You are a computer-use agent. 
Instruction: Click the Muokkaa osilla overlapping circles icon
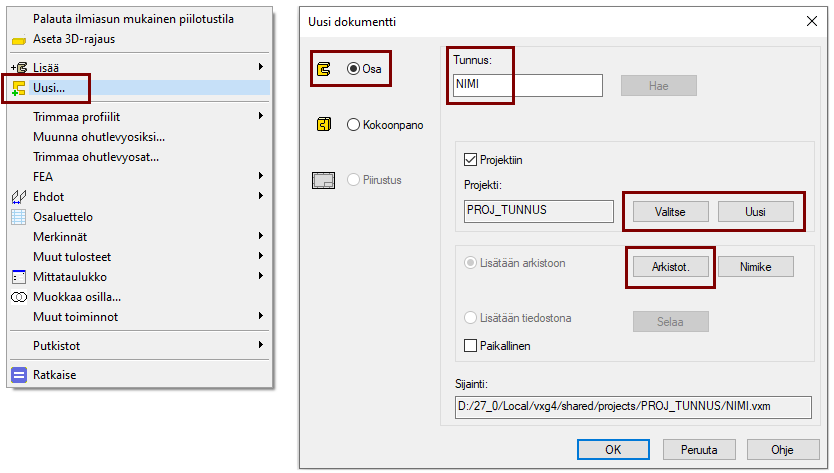(19, 297)
